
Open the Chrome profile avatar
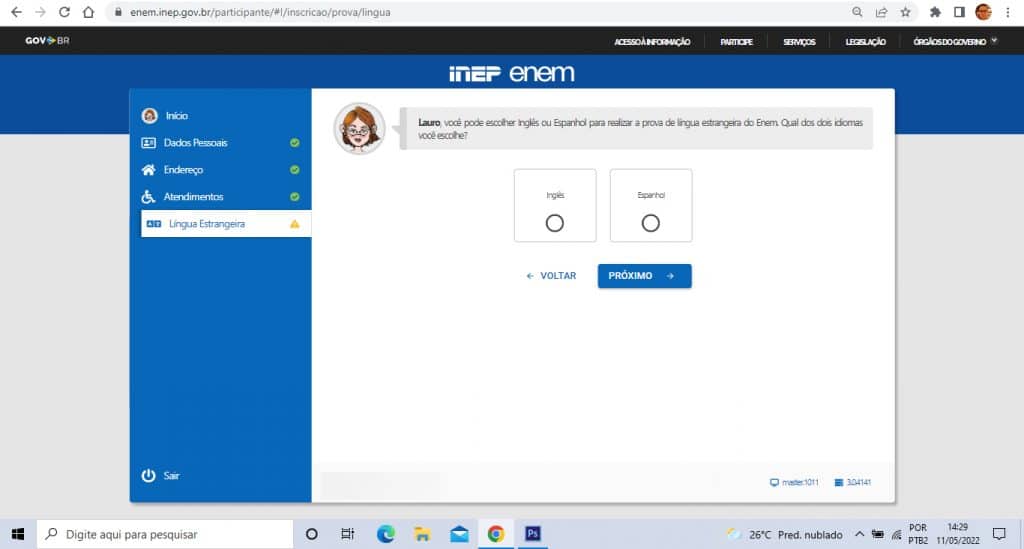click(x=984, y=12)
